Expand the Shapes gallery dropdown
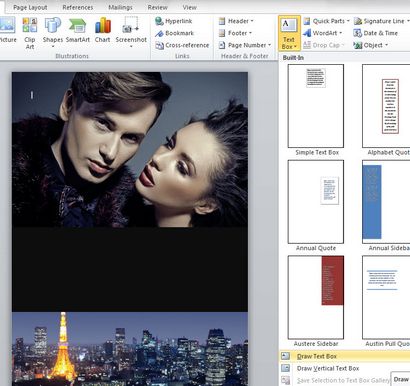 click(53, 46)
